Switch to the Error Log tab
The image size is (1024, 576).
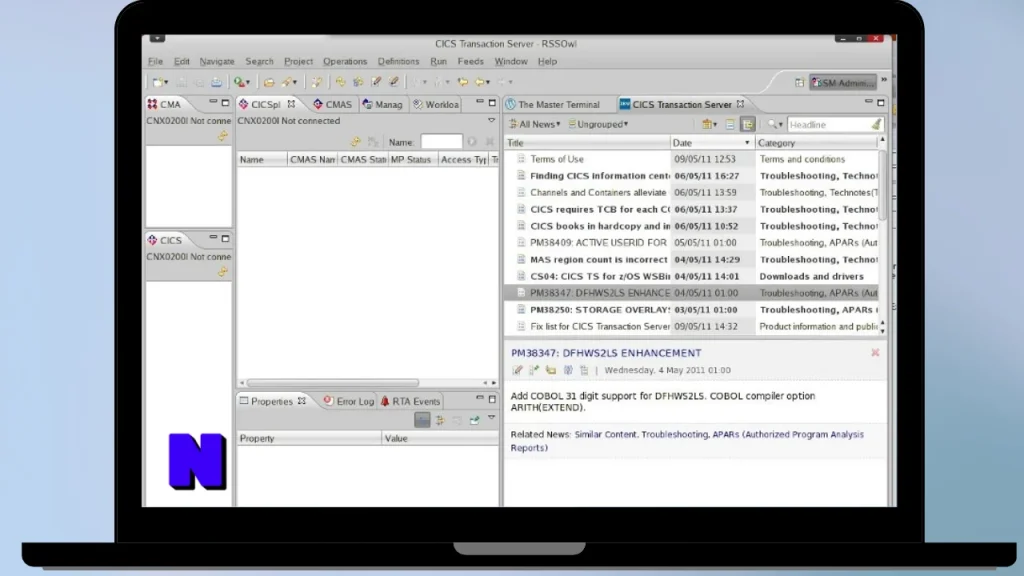point(349,402)
